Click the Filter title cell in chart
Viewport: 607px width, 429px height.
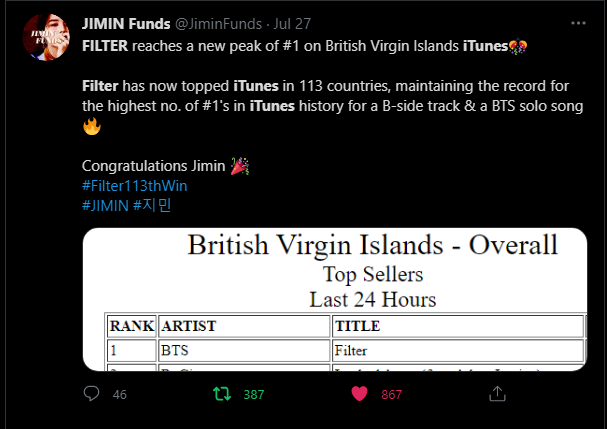click(x=458, y=350)
